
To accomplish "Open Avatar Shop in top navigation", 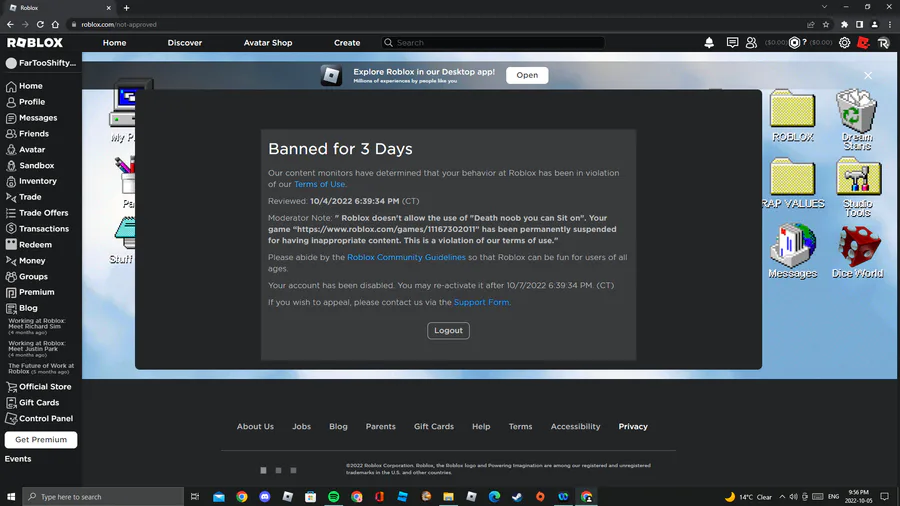I will pos(268,42).
